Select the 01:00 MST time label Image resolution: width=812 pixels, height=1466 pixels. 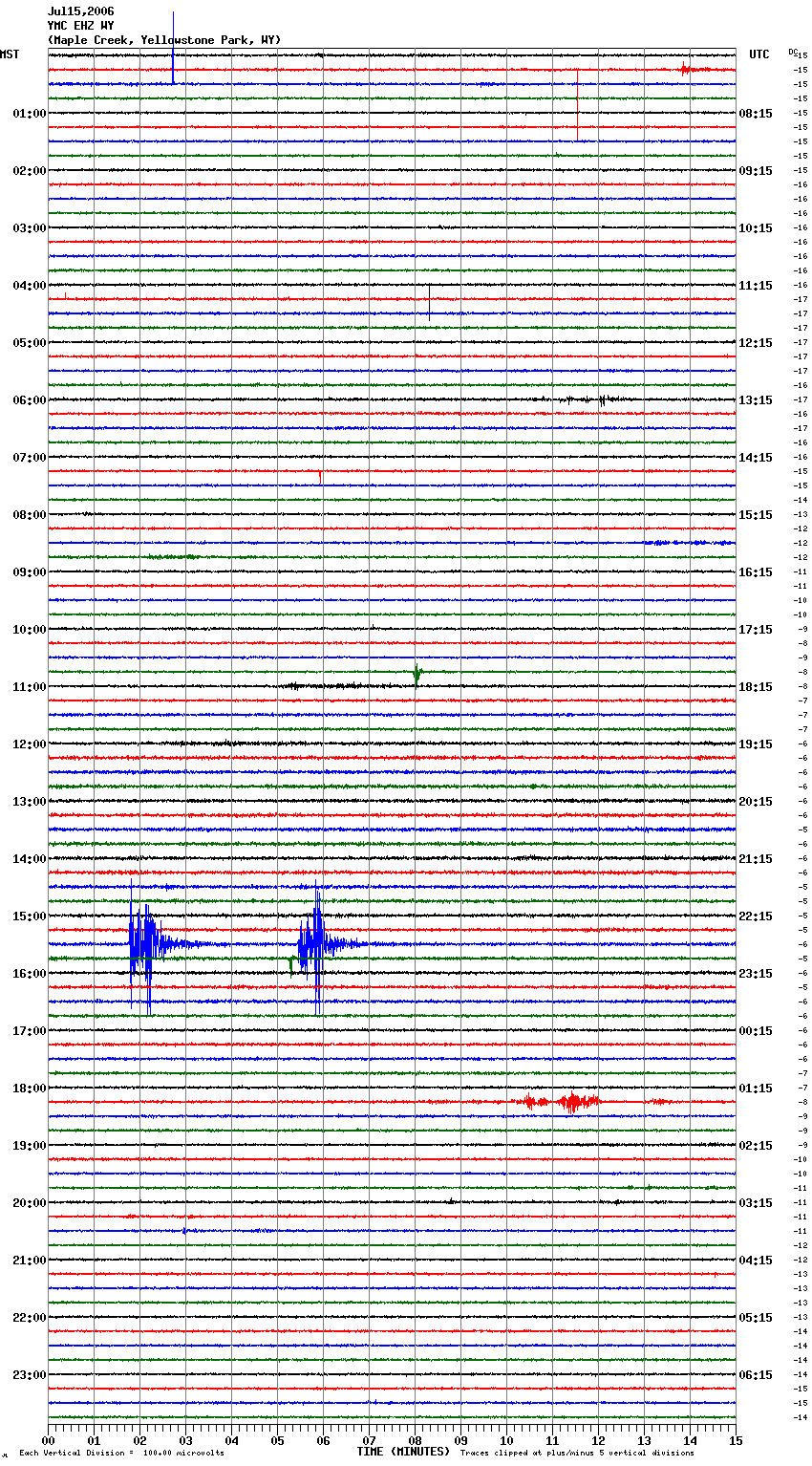(30, 114)
